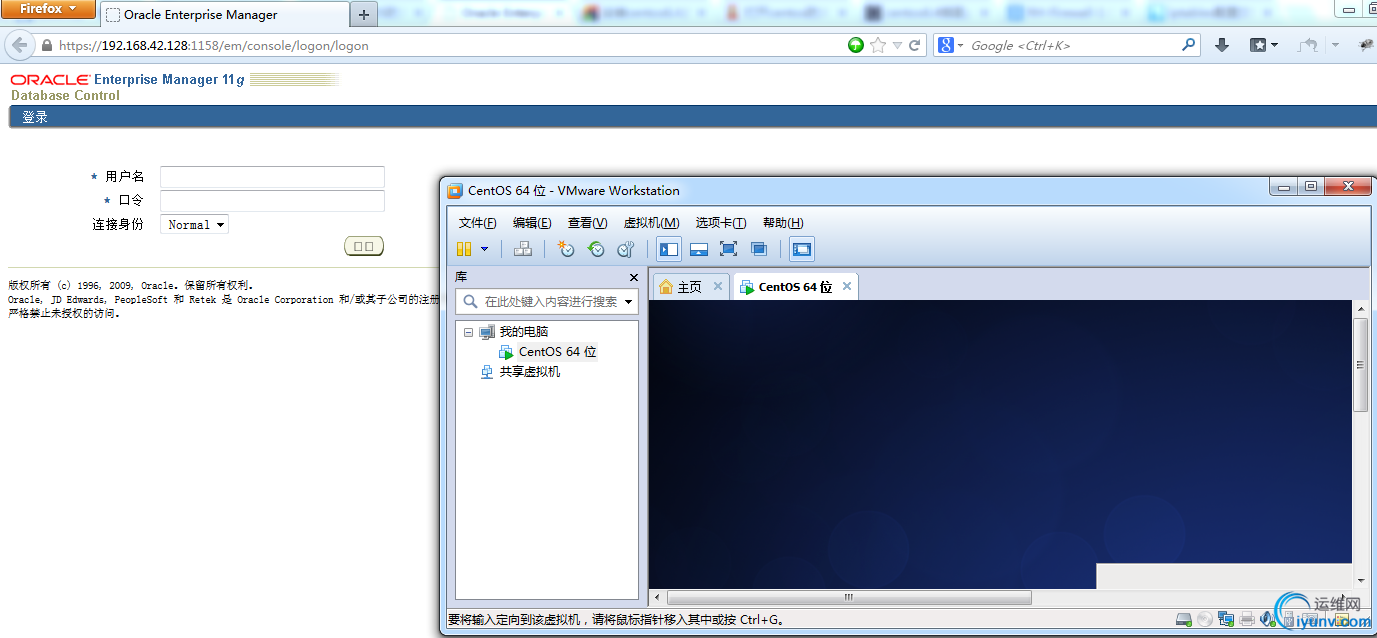This screenshot has height=638, width=1377.
Task: Pause the VM with the suspend icon
Action: point(464,249)
